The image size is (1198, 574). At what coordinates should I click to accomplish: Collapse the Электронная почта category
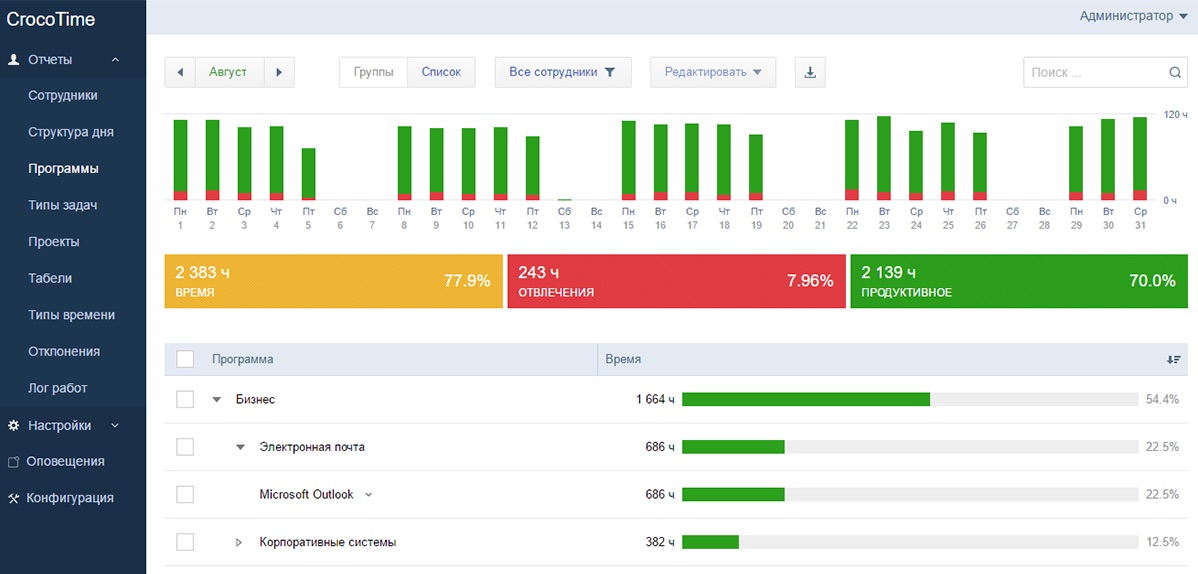pos(240,447)
